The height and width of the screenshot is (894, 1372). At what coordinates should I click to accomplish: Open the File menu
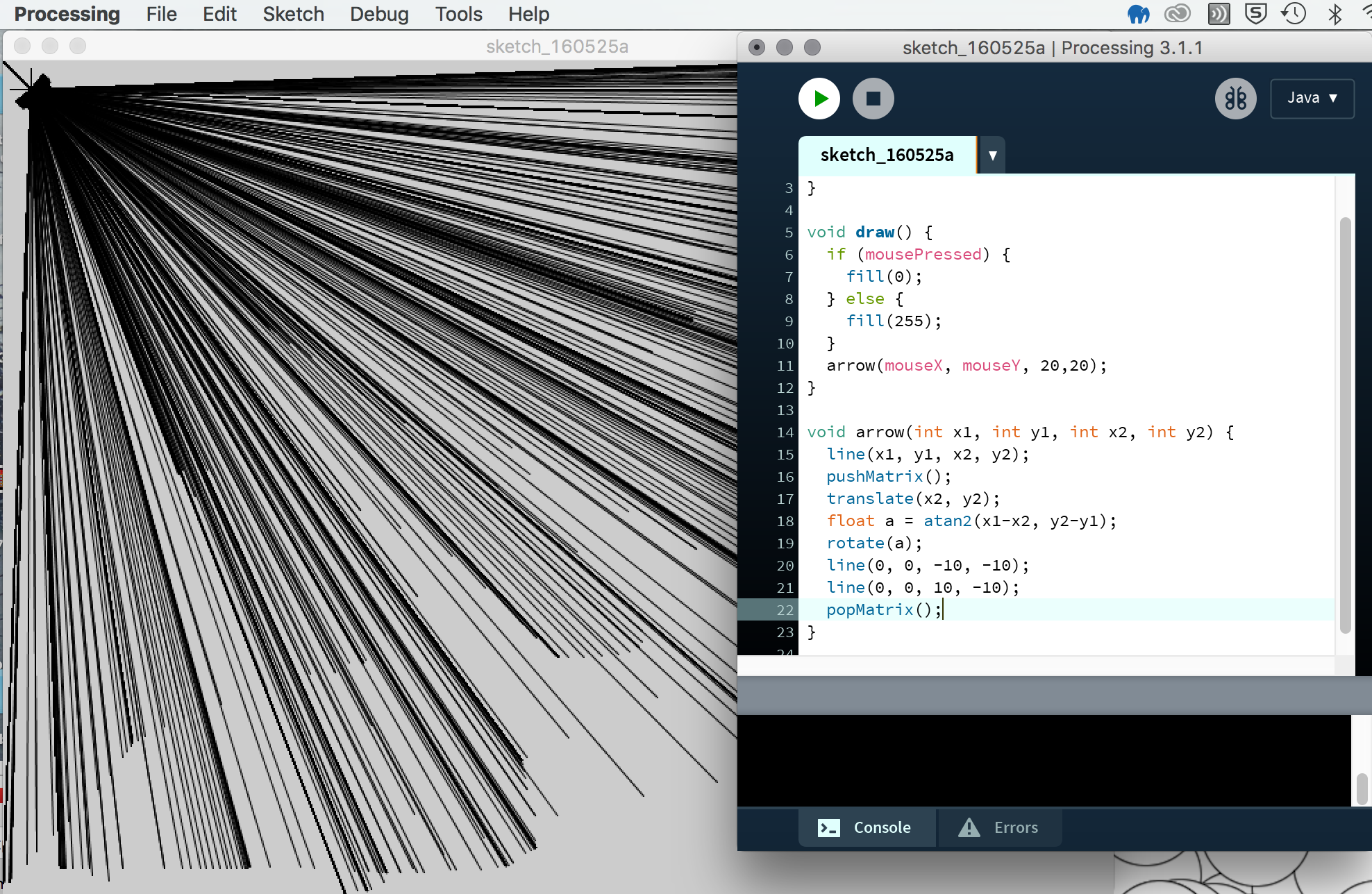tap(161, 14)
